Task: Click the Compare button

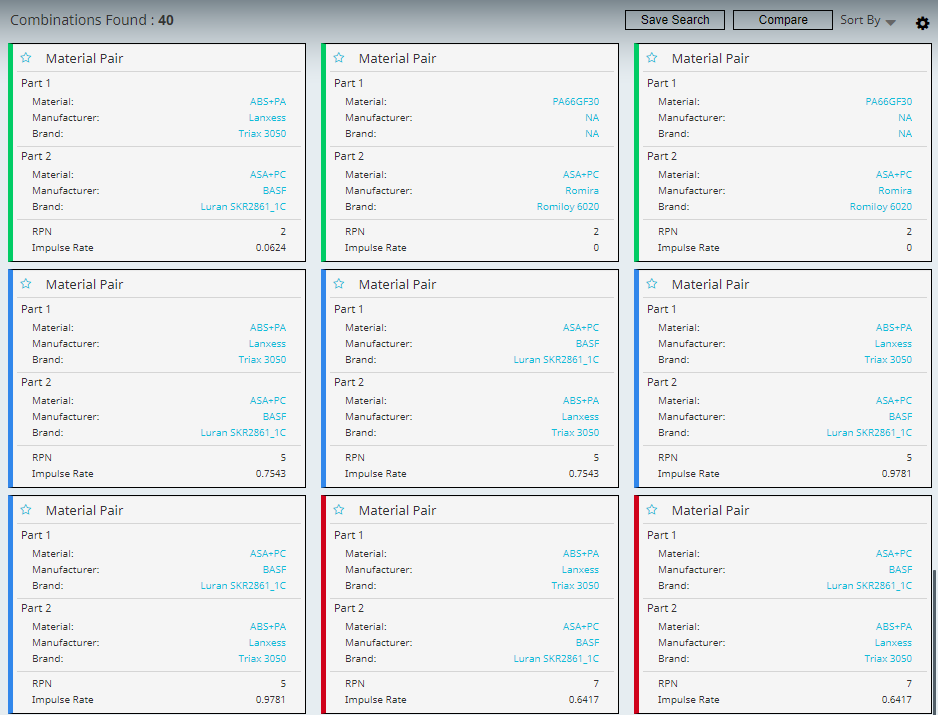Action: click(782, 20)
